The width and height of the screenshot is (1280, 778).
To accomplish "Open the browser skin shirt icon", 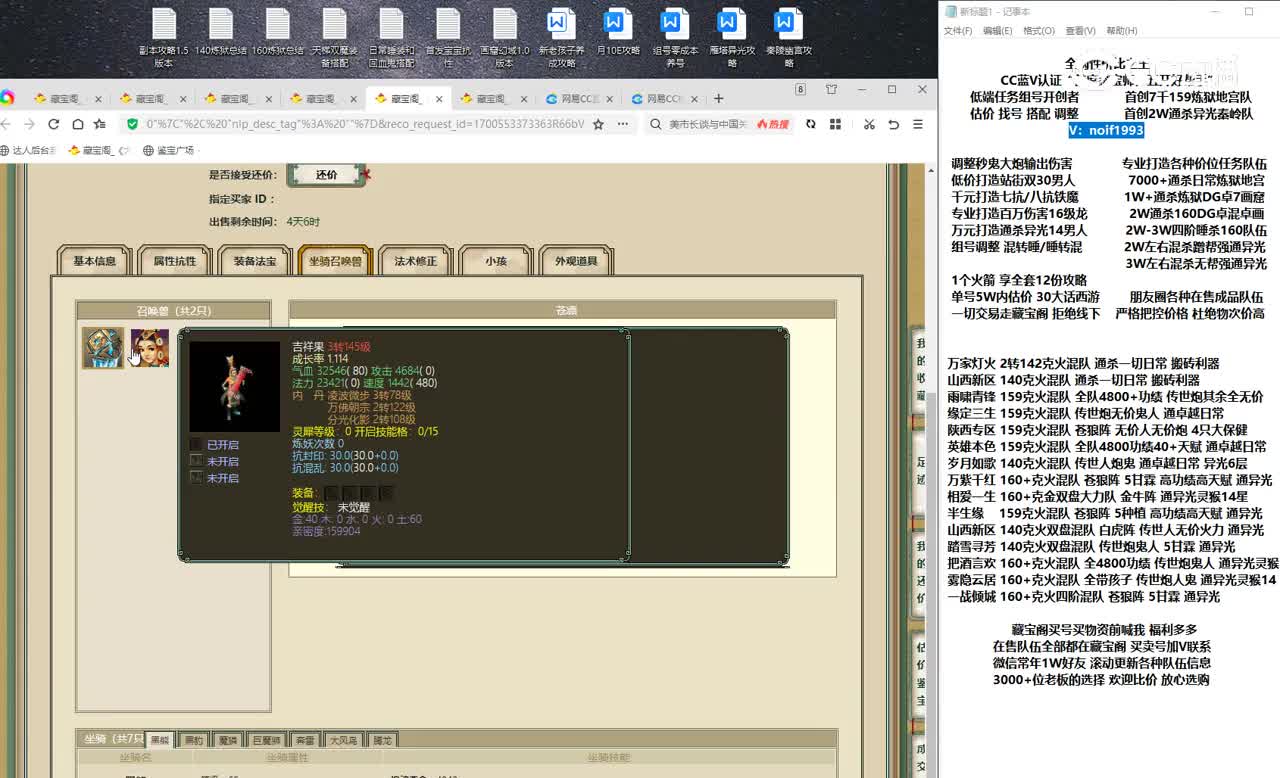I will click(831, 89).
